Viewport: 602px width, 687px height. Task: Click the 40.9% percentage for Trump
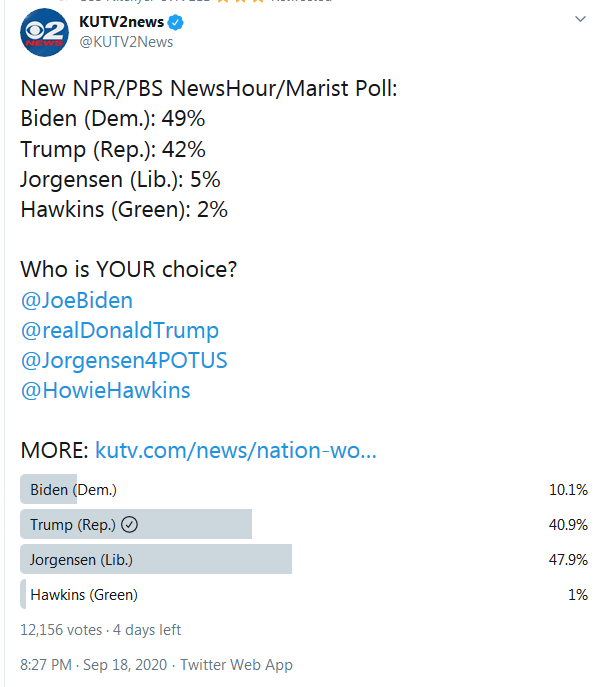[x=568, y=524]
